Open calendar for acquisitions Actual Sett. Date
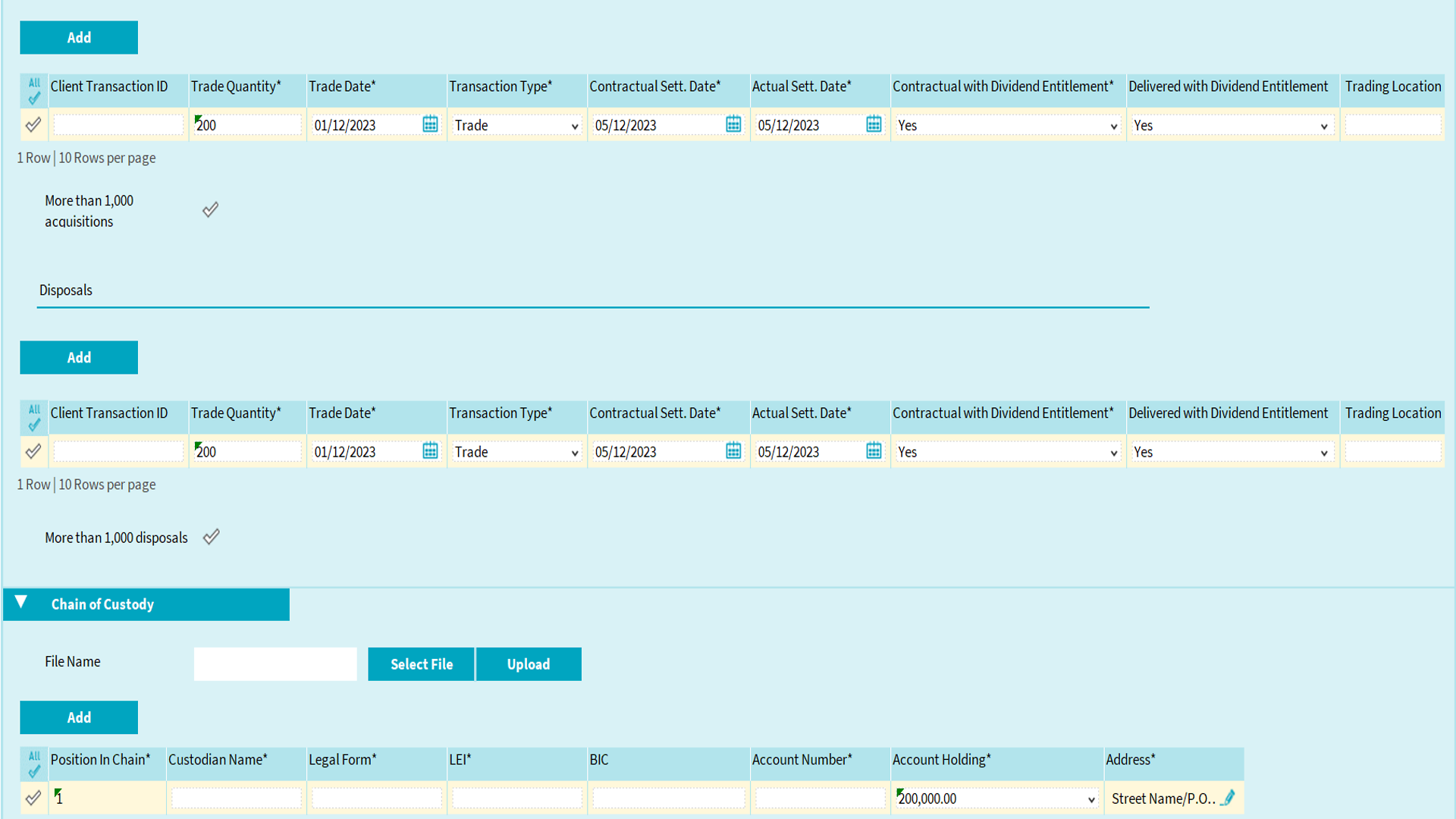1456x819 pixels. 874,124
